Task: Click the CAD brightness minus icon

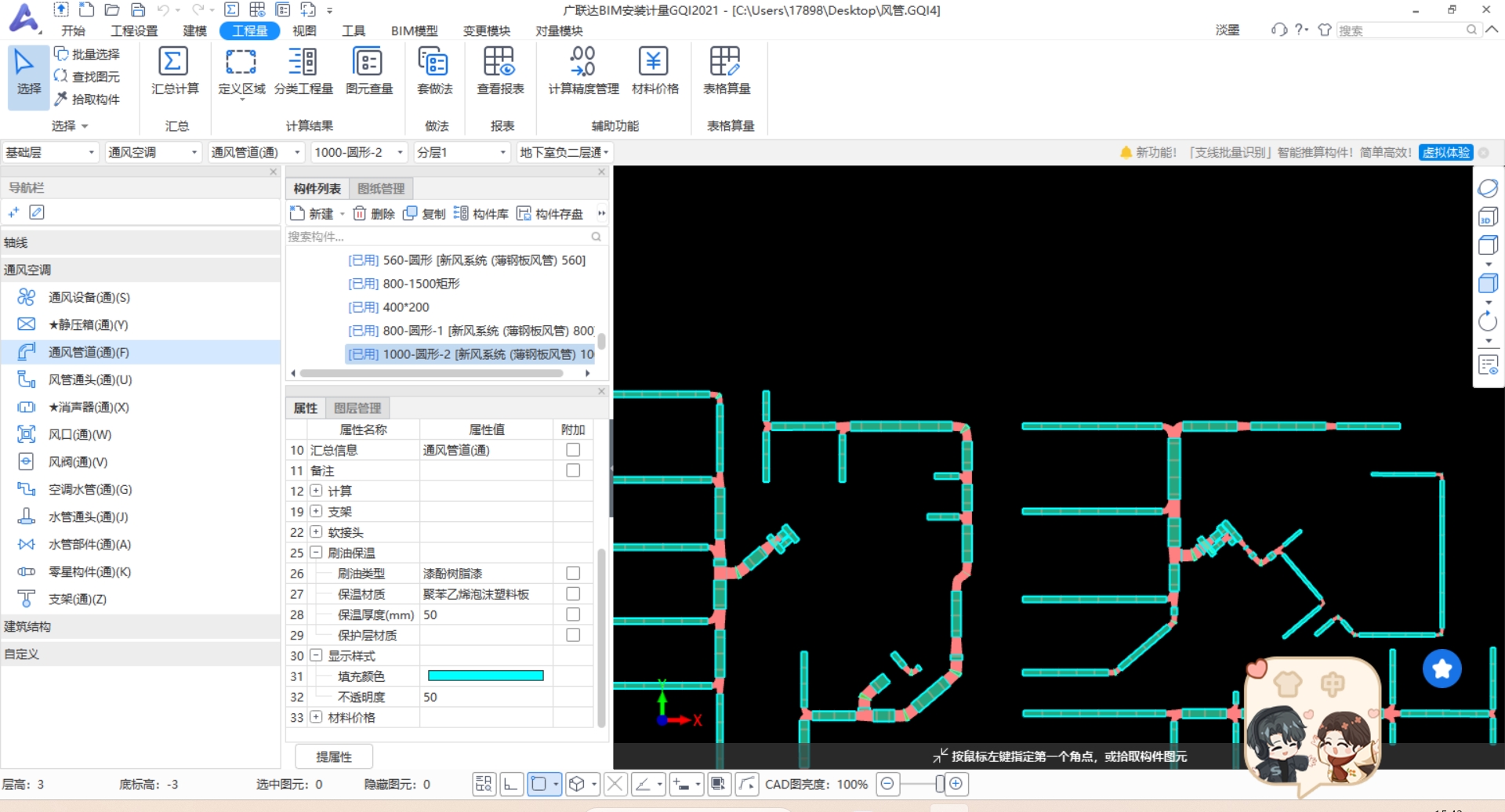Action: [x=887, y=784]
